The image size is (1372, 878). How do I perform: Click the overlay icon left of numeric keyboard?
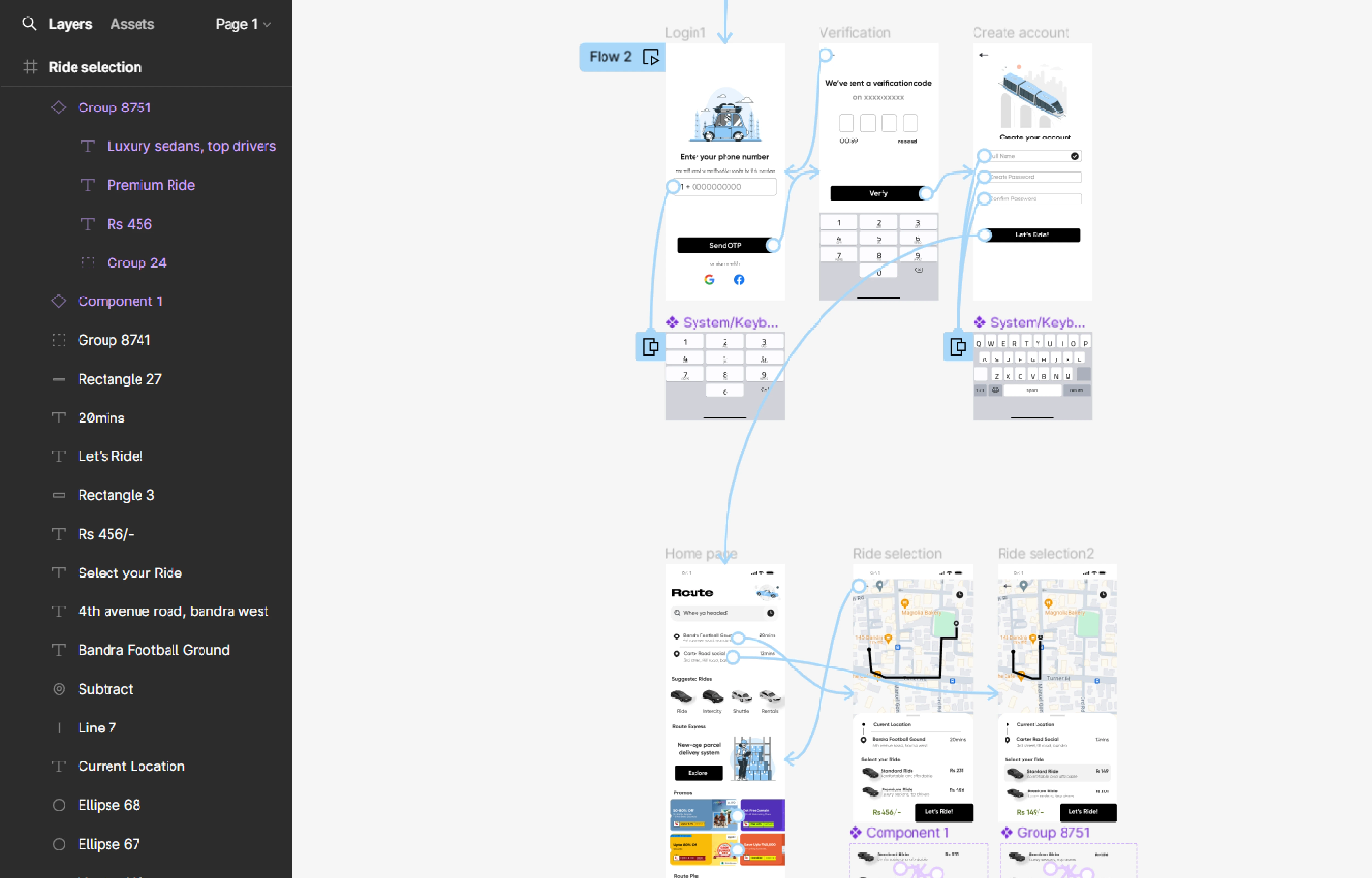point(650,347)
